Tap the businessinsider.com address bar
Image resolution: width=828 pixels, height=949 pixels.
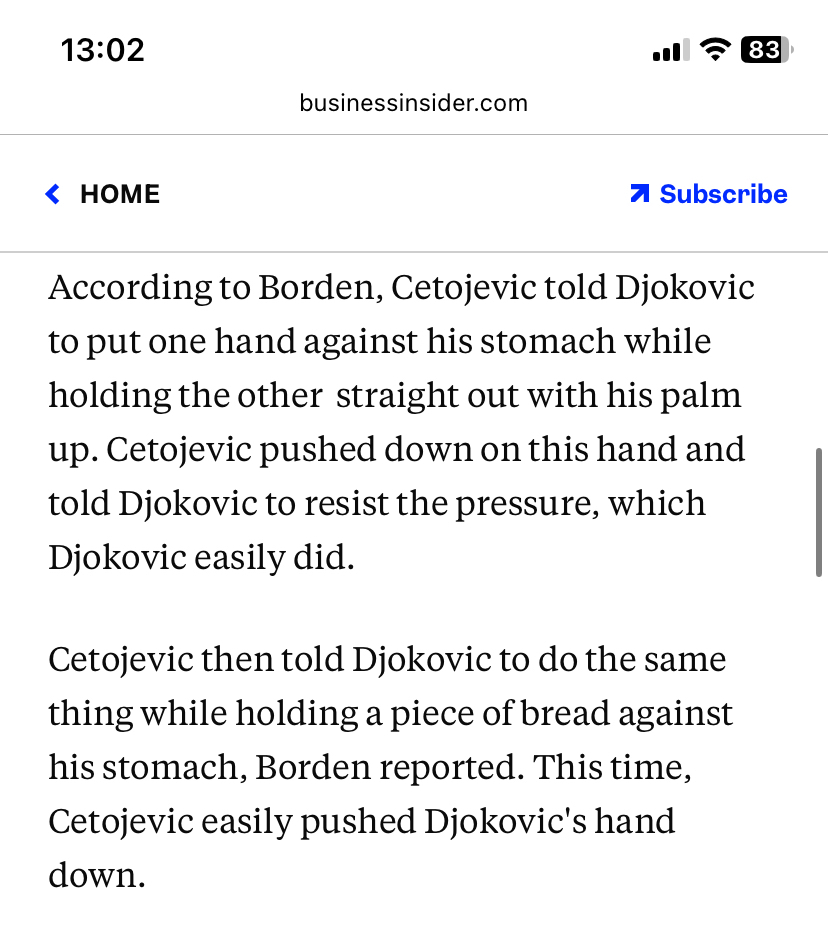413,102
